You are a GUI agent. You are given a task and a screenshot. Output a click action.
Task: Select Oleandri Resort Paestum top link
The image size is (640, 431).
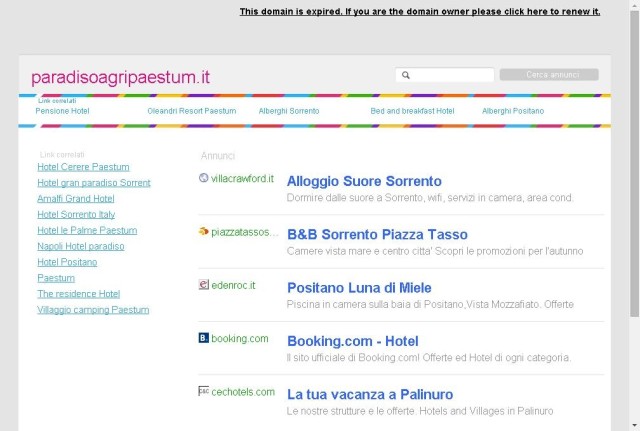pyautogui.click(x=192, y=111)
